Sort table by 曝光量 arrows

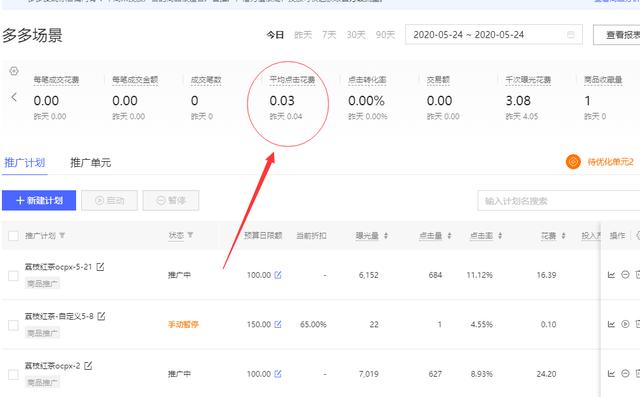point(386,235)
